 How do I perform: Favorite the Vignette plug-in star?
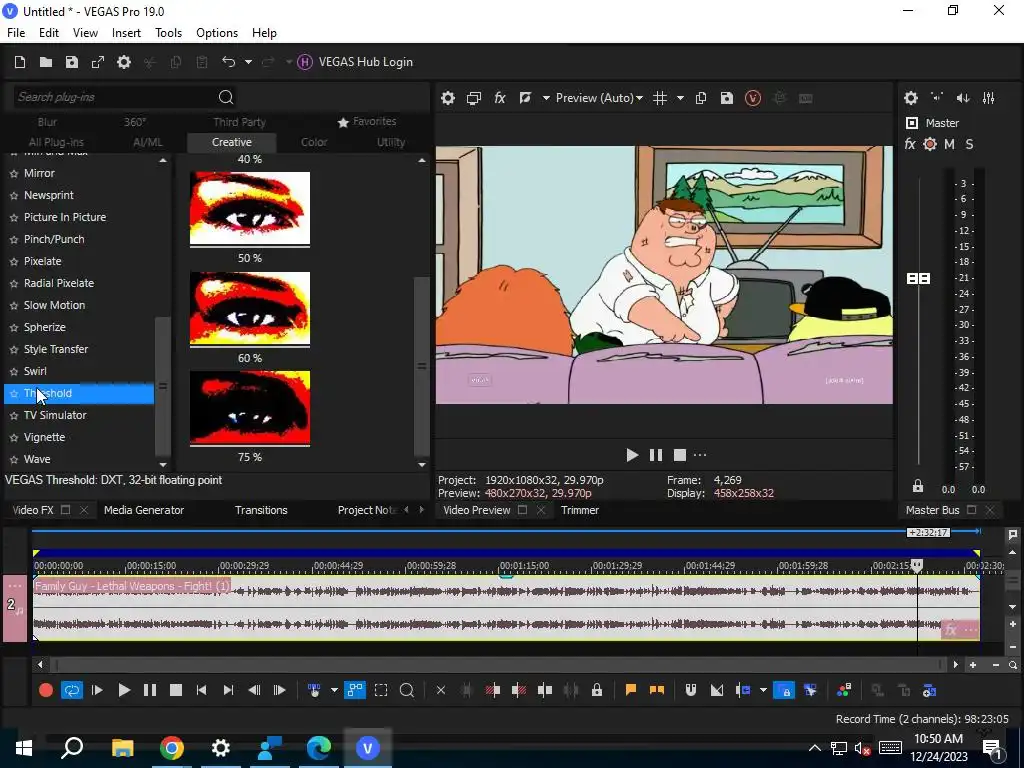(14, 438)
